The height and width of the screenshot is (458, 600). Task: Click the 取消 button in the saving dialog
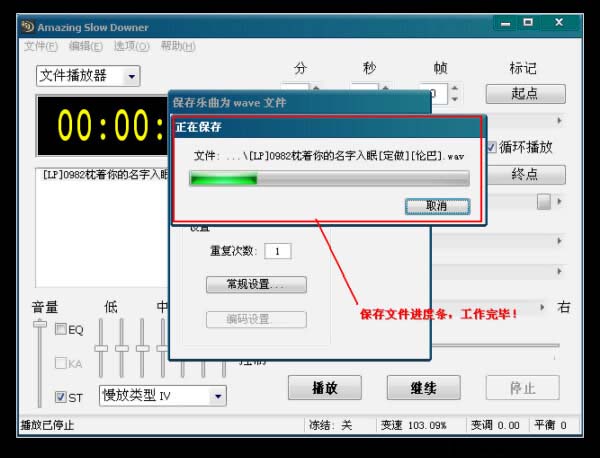point(437,207)
